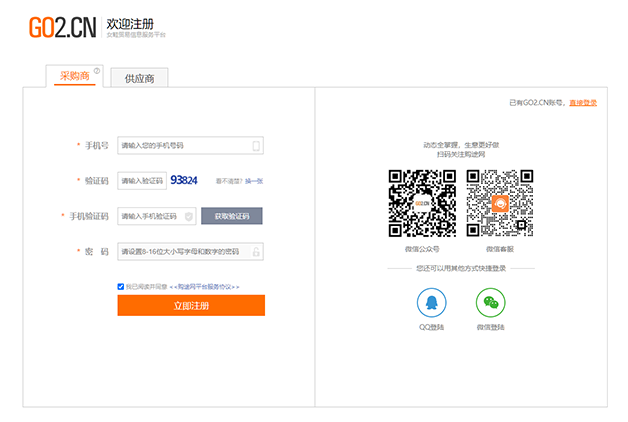Click the 微信公众号 QR code
This screenshot has width=628, height=422.
pyautogui.click(x=422, y=203)
